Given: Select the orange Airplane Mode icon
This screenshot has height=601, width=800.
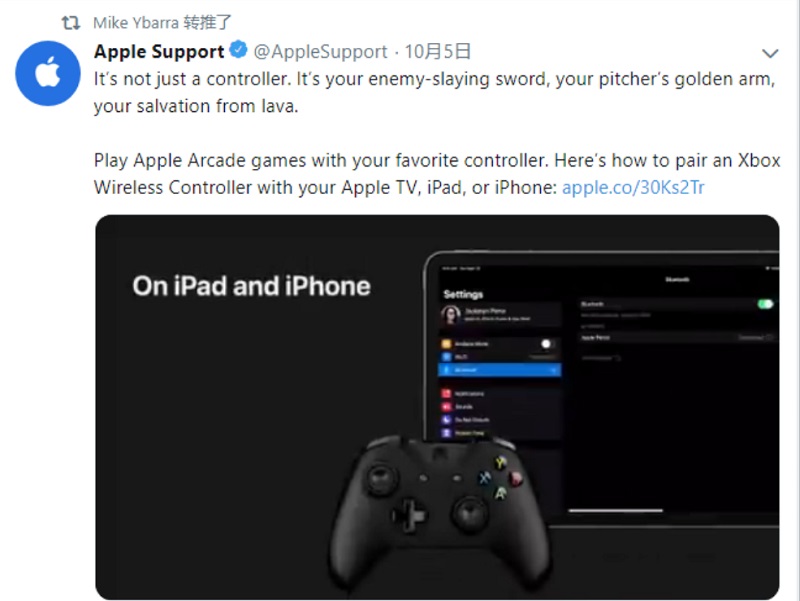Looking at the screenshot, I should [446, 344].
